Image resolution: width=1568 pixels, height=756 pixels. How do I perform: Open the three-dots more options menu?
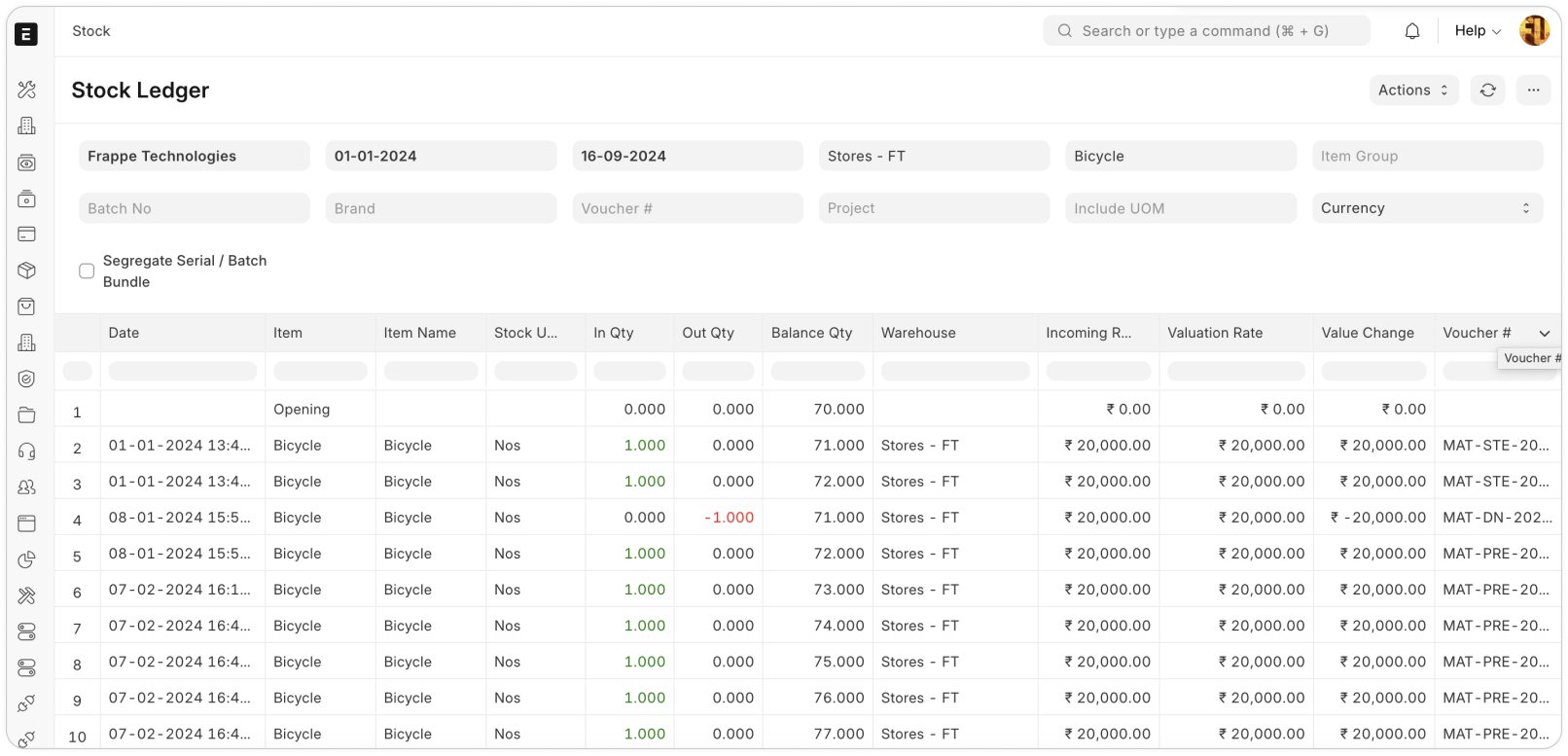tap(1533, 90)
